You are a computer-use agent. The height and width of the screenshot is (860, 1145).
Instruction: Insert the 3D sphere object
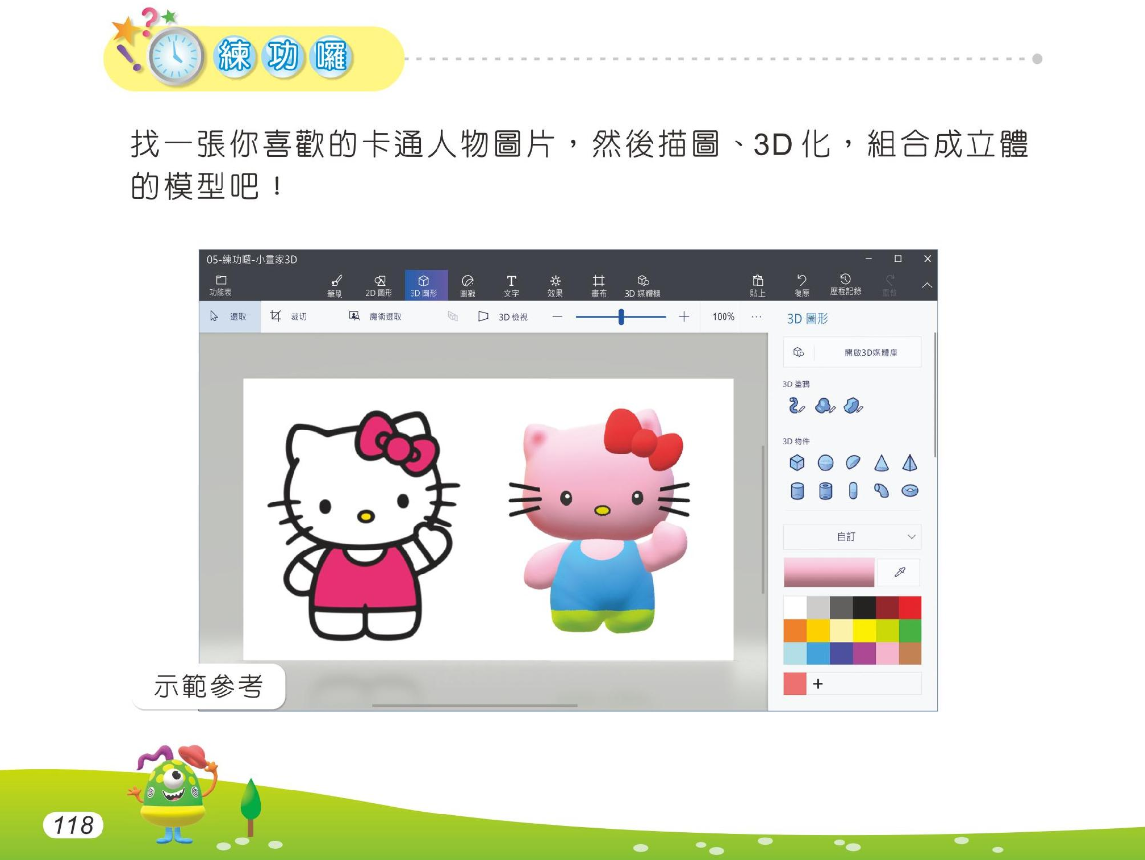pos(825,463)
